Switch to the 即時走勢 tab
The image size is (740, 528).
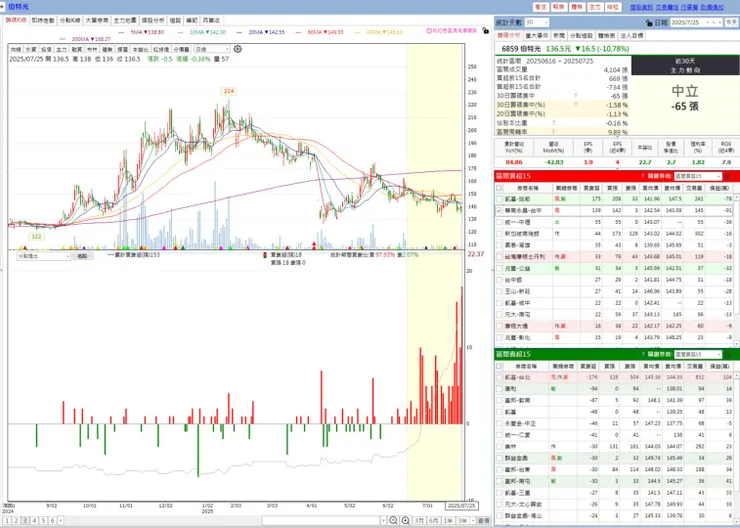[43, 20]
